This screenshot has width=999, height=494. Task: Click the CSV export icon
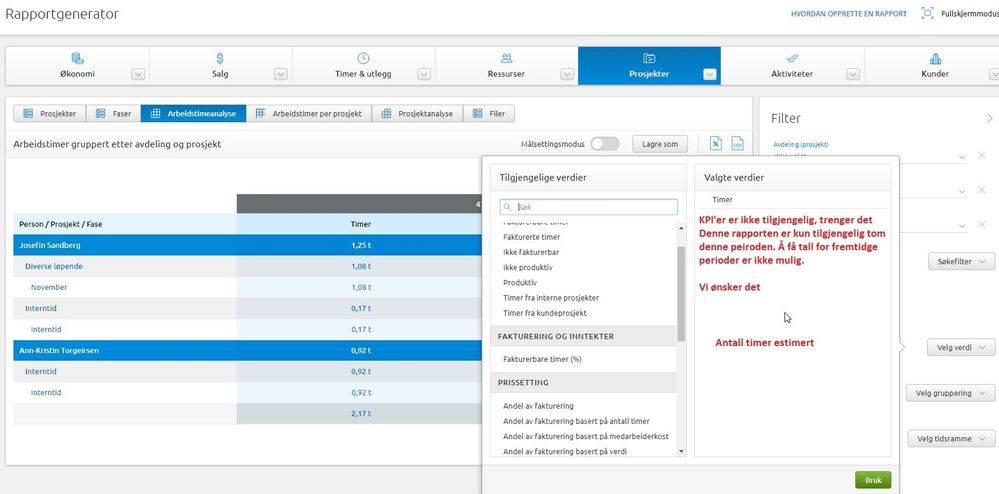737,143
